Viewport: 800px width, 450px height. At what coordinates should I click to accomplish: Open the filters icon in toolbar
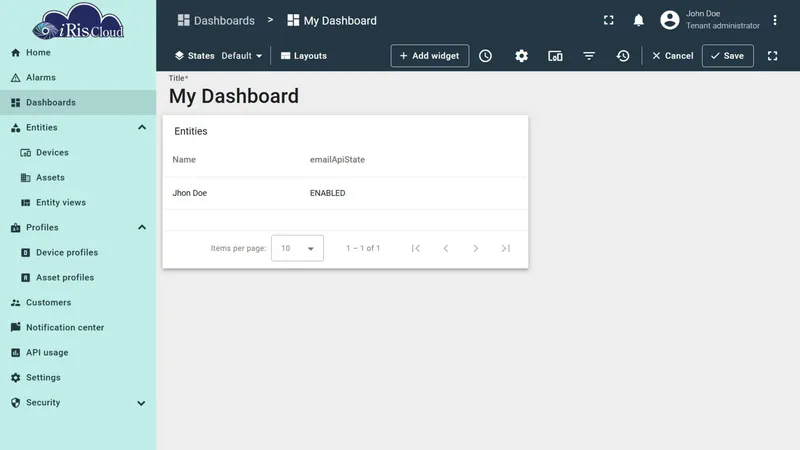589,56
